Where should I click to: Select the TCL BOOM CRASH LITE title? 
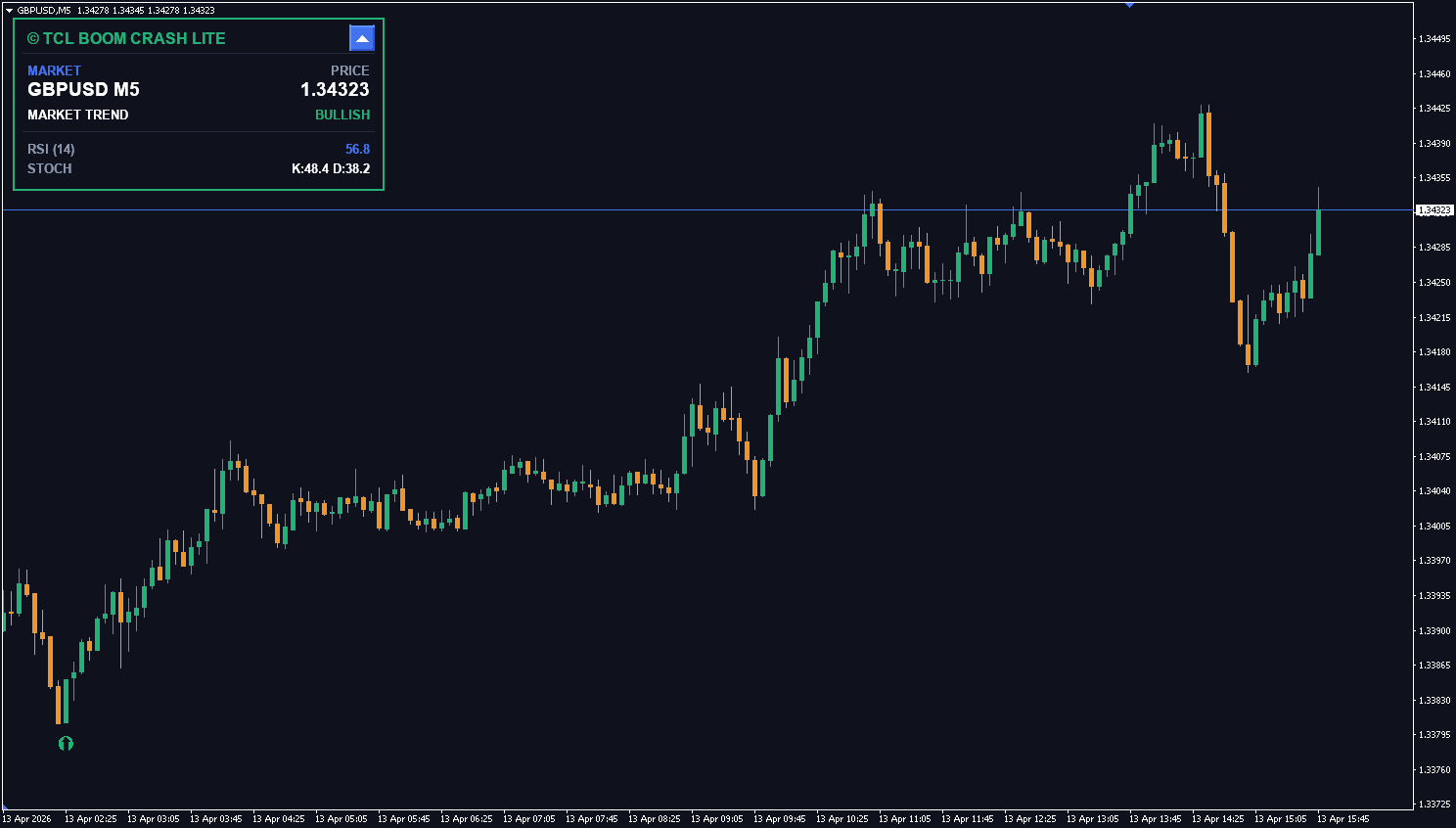point(134,38)
